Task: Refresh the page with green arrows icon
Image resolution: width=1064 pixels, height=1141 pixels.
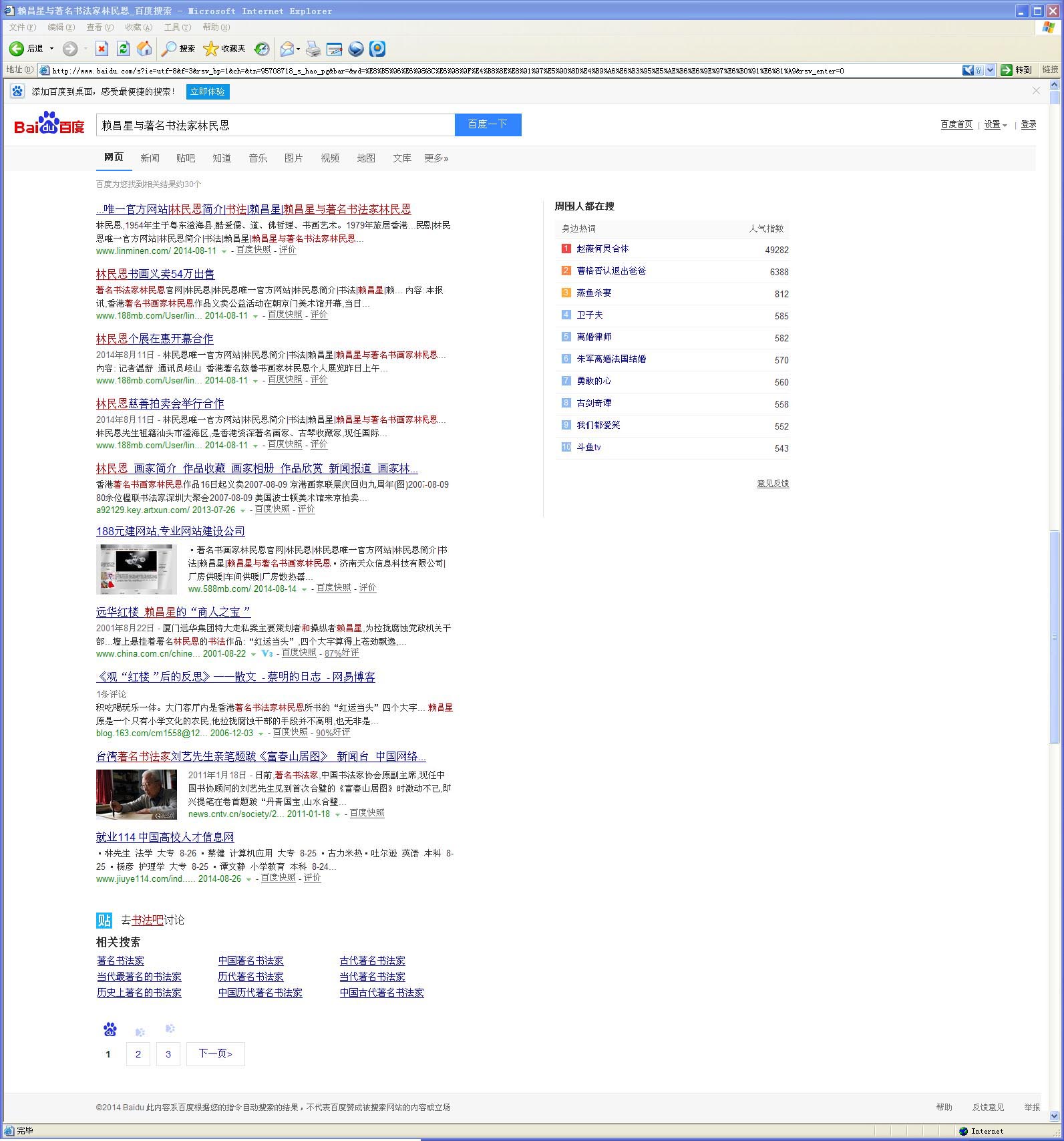Action: click(123, 49)
